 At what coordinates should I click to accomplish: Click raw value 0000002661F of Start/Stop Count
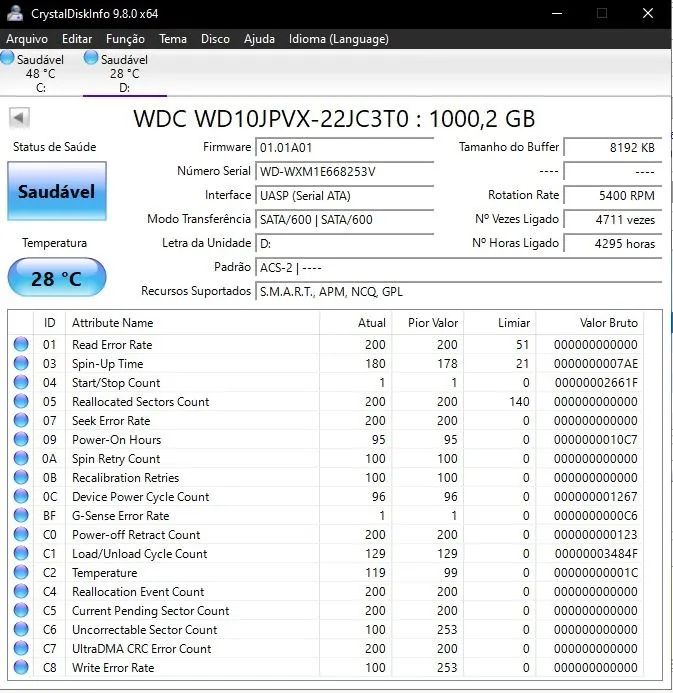point(596,383)
